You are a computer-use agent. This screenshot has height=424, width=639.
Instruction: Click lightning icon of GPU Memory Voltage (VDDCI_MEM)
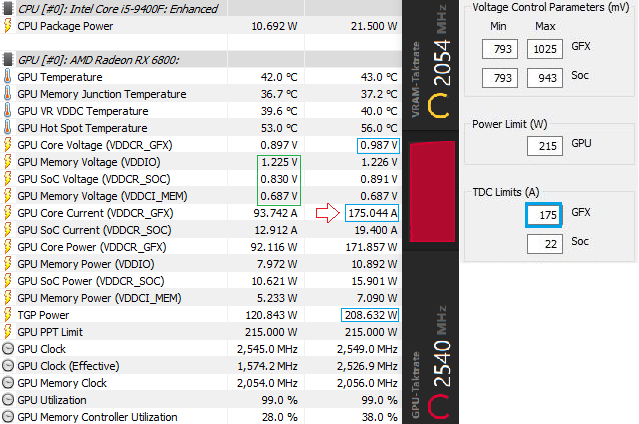click(8, 196)
